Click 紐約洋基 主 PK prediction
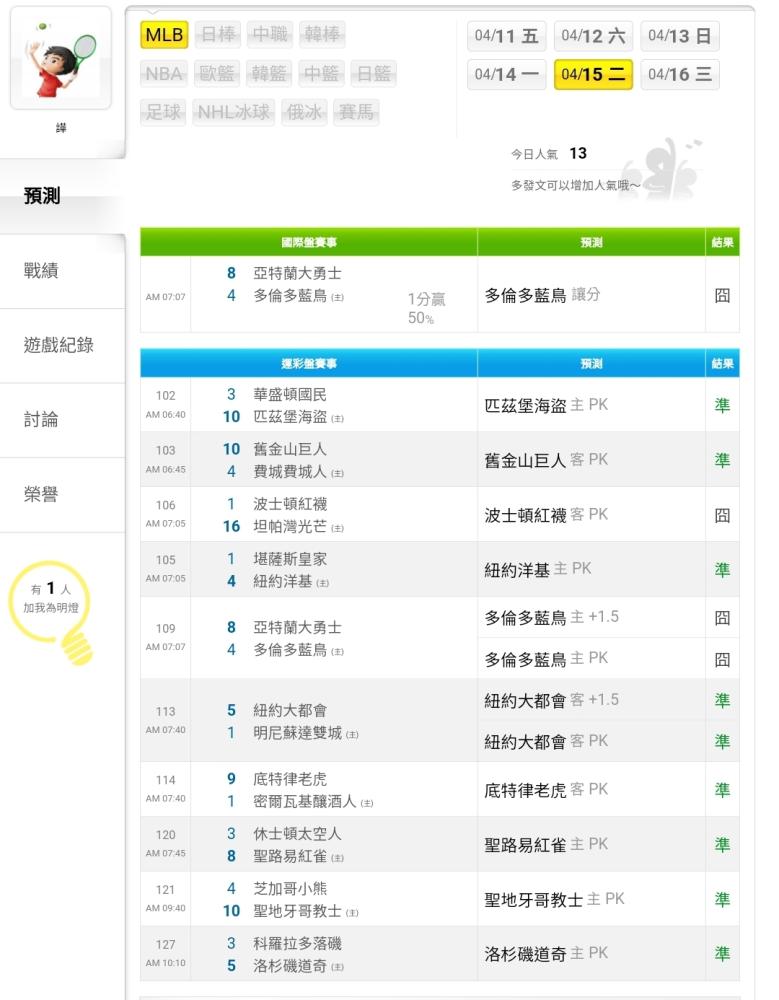Screen dimensions: 779x1000 538,569
